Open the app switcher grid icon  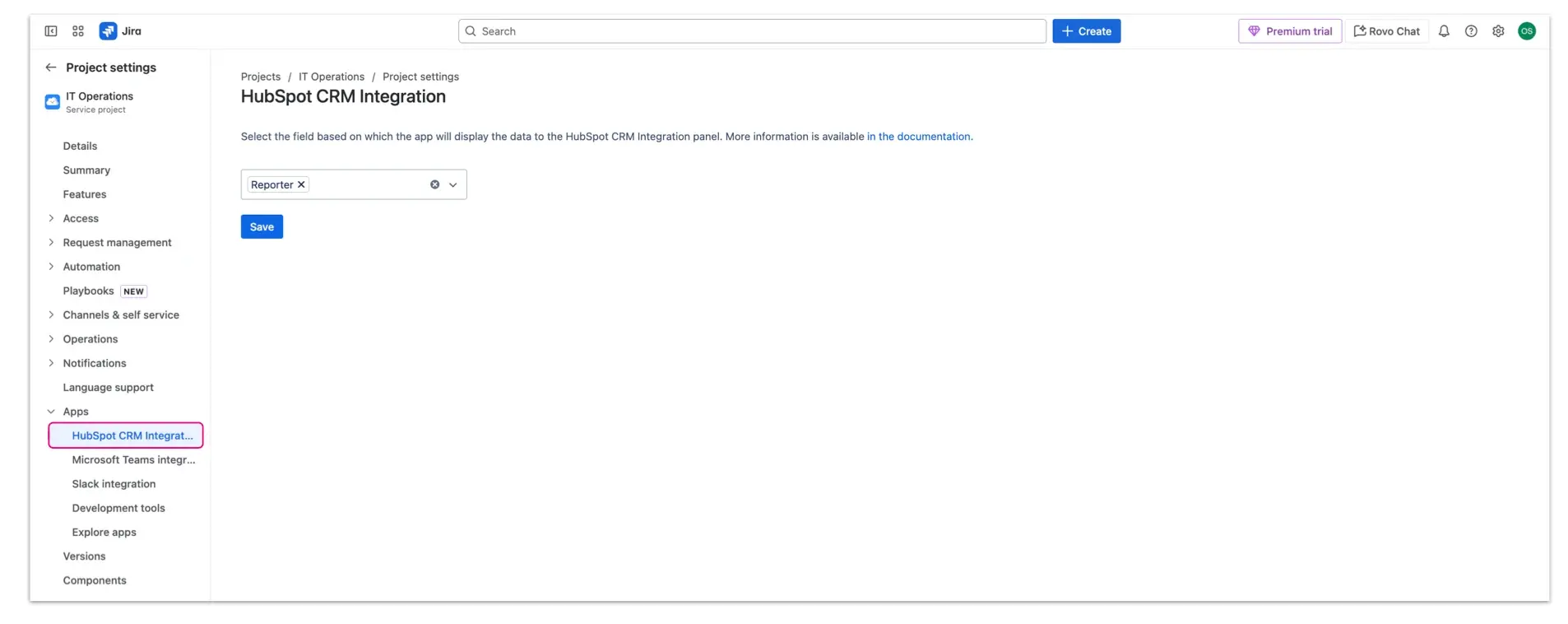click(x=78, y=31)
